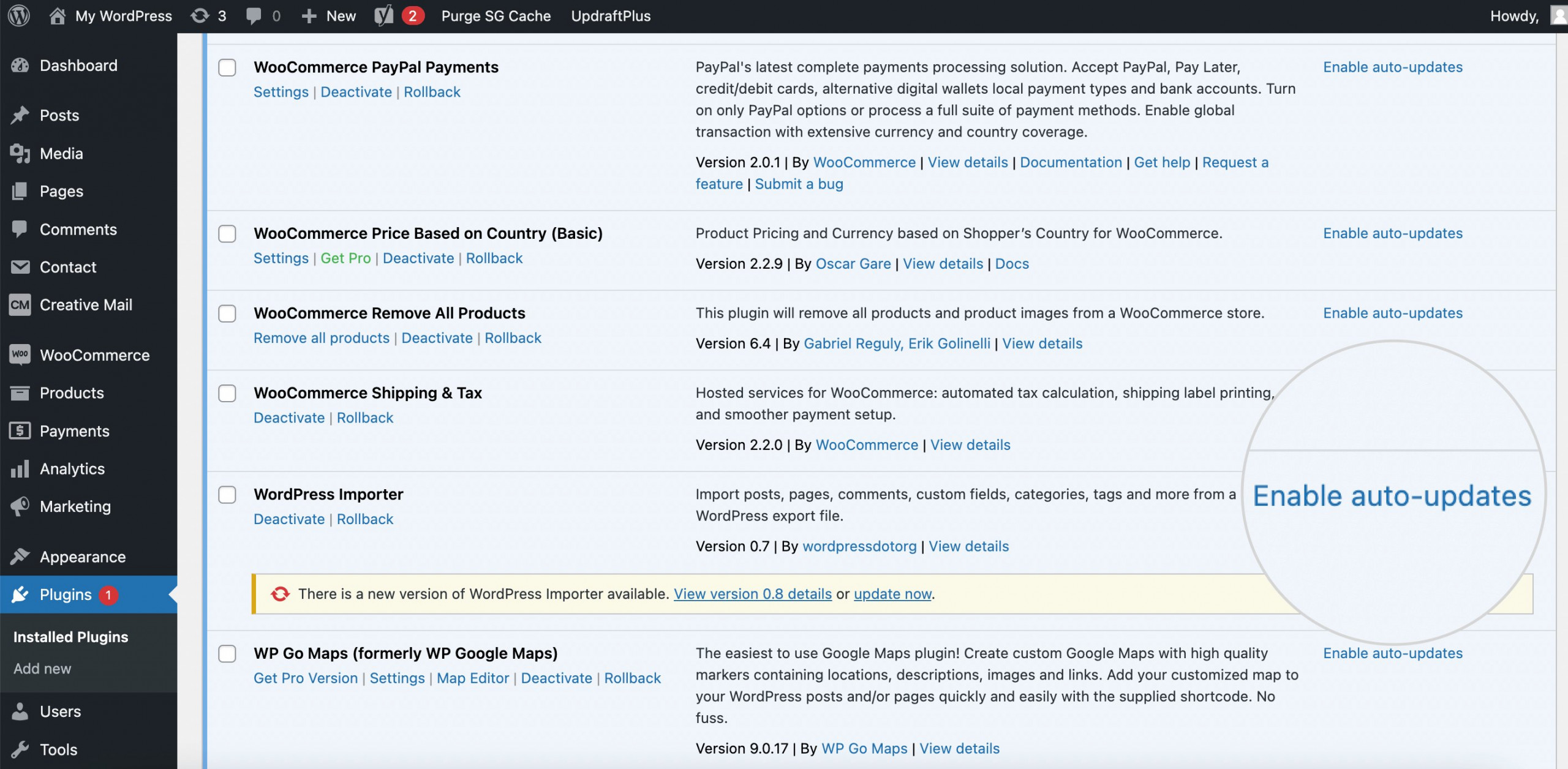Click the user avatar next to Howdy
Image resolution: width=1568 pixels, height=769 pixels.
tap(1559, 16)
